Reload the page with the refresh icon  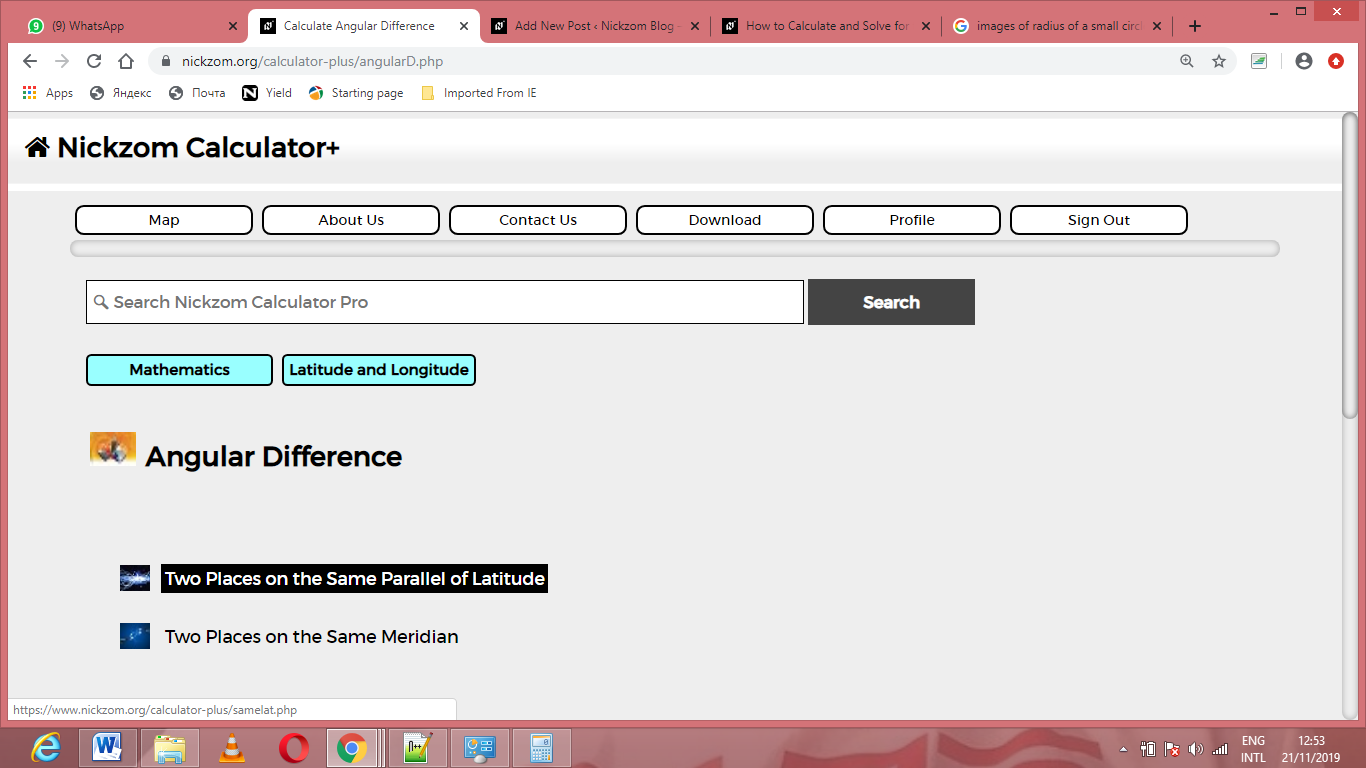point(94,61)
